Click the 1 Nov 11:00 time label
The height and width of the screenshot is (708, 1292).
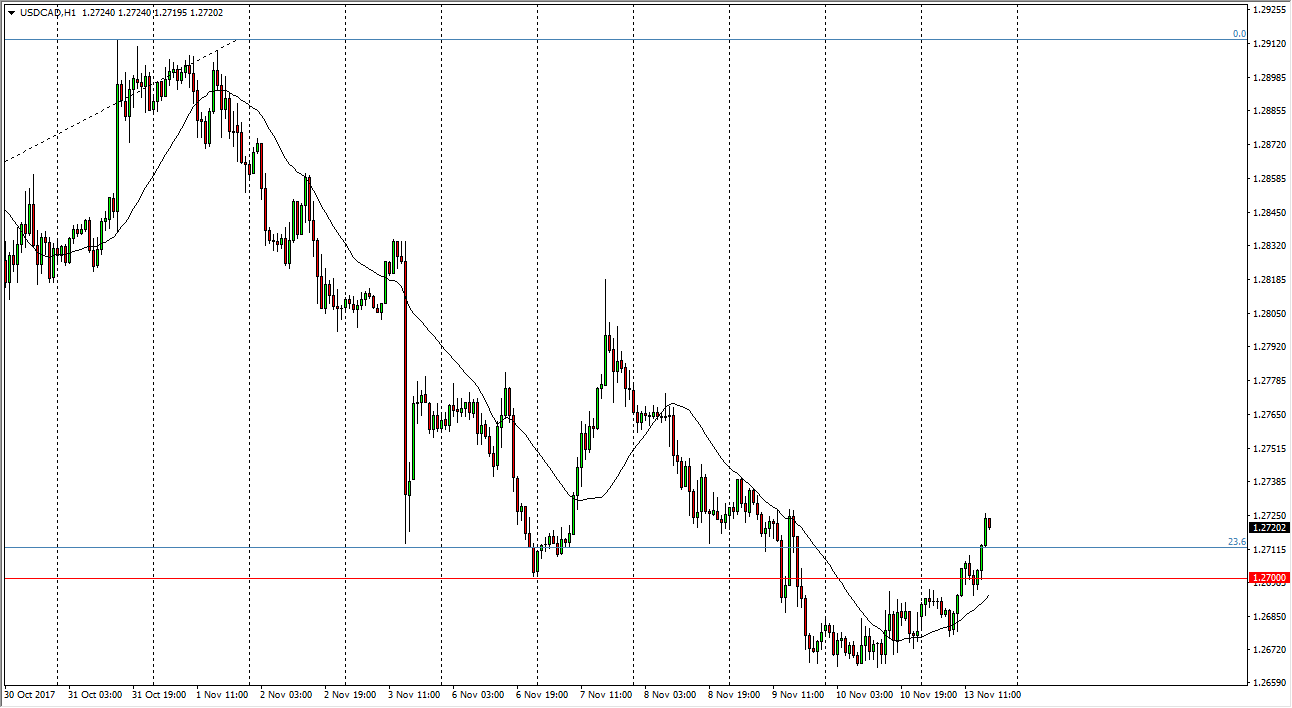tap(223, 695)
